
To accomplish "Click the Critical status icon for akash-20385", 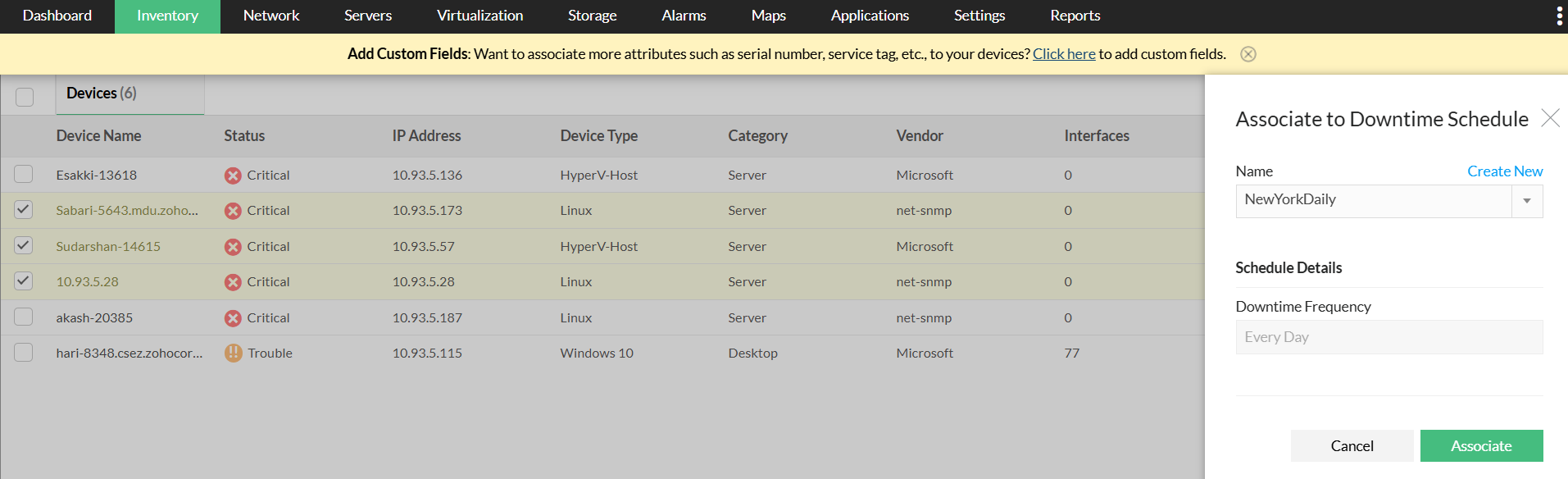I will point(233,318).
